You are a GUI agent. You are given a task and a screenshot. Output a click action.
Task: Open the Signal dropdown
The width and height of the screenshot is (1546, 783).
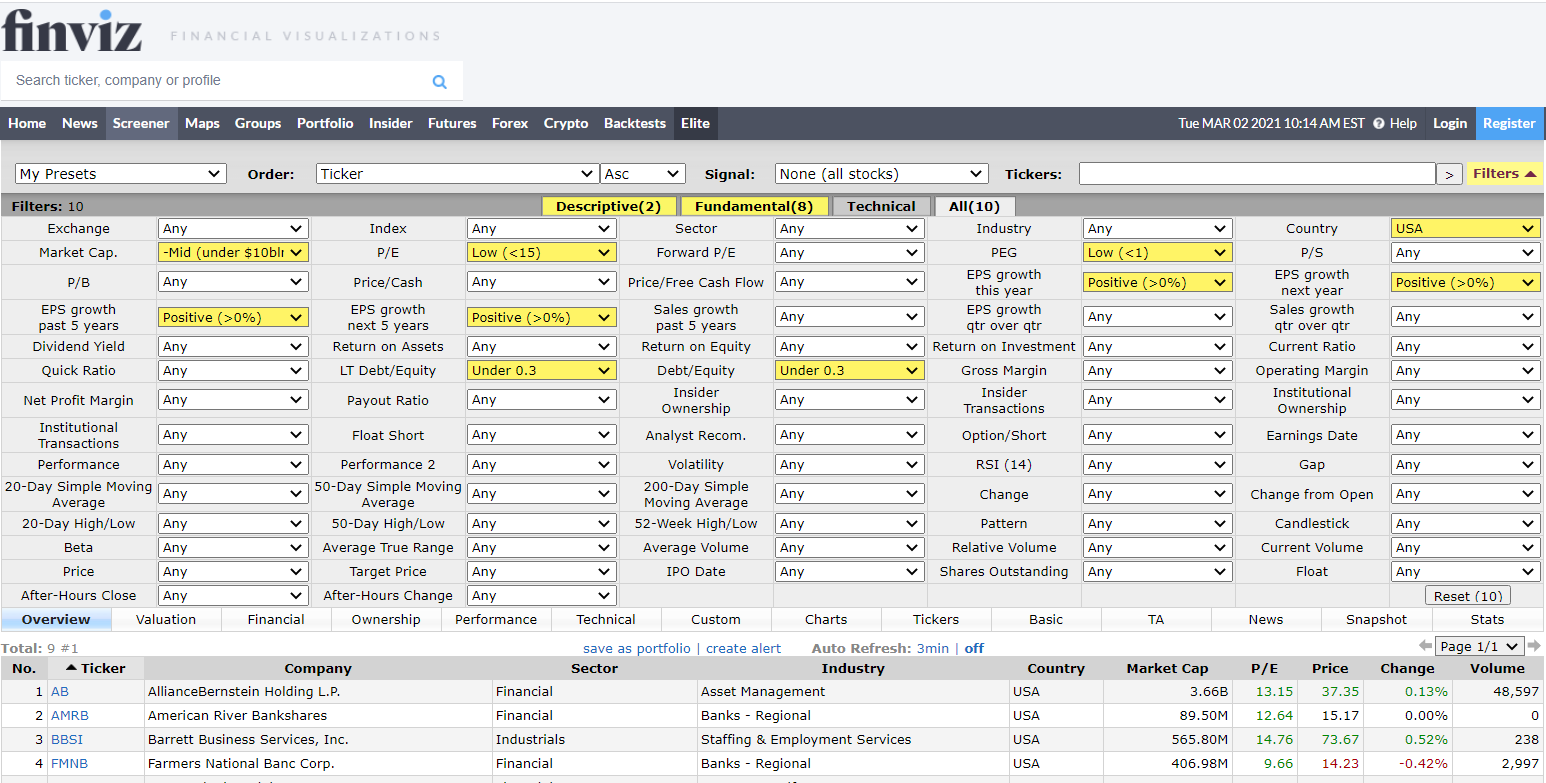point(881,174)
